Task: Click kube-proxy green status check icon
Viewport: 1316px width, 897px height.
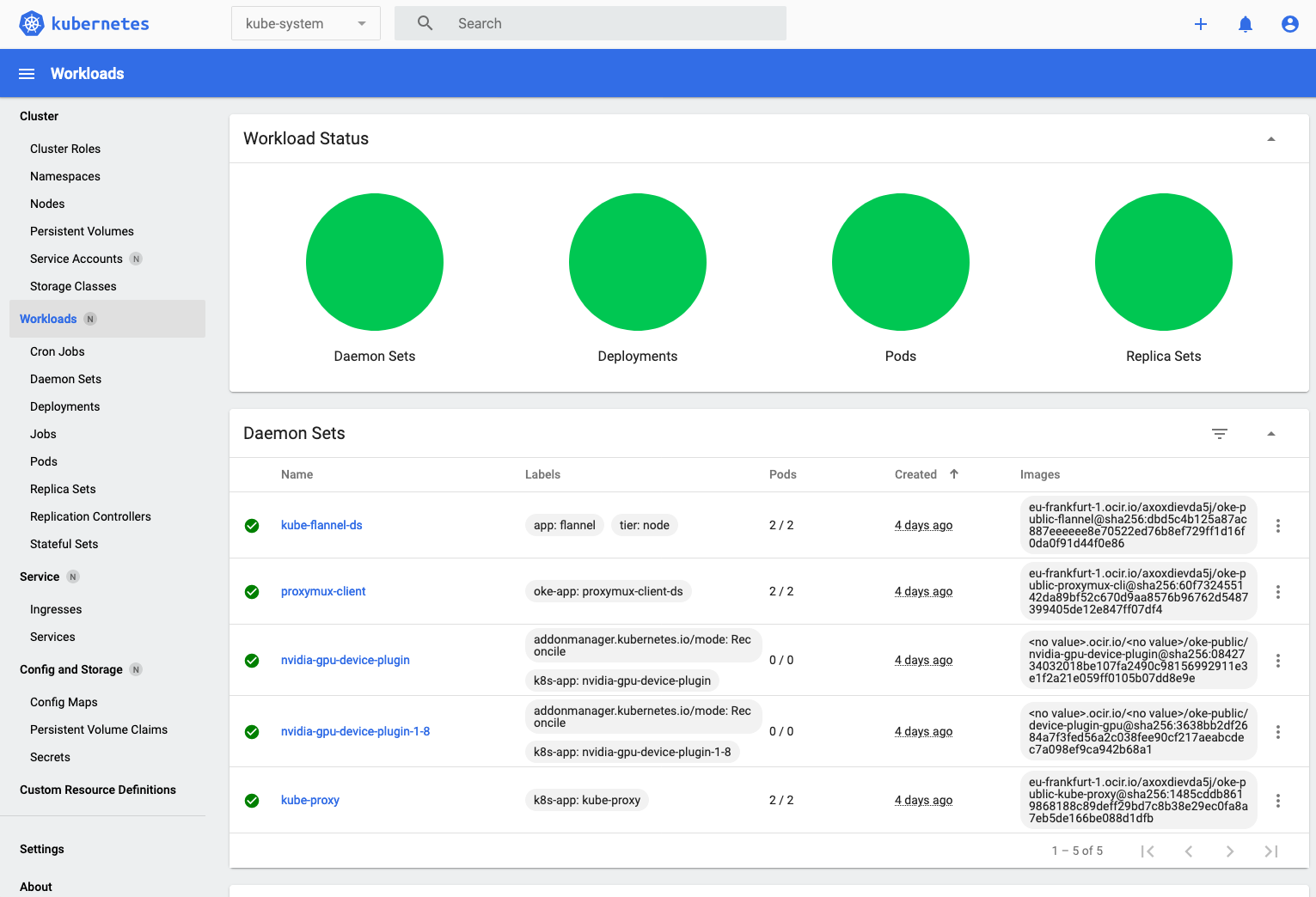Action: point(252,801)
